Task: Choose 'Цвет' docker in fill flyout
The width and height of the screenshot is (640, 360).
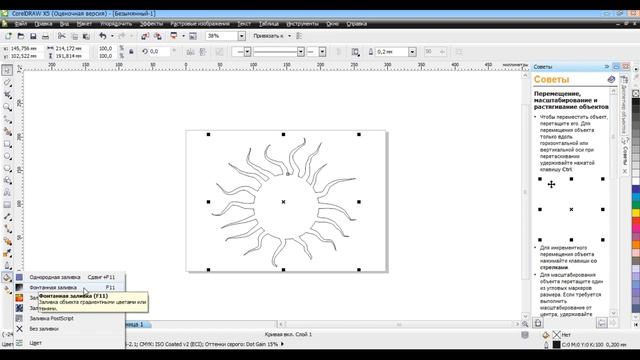Action: pyautogui.click(x=70, y=343)
